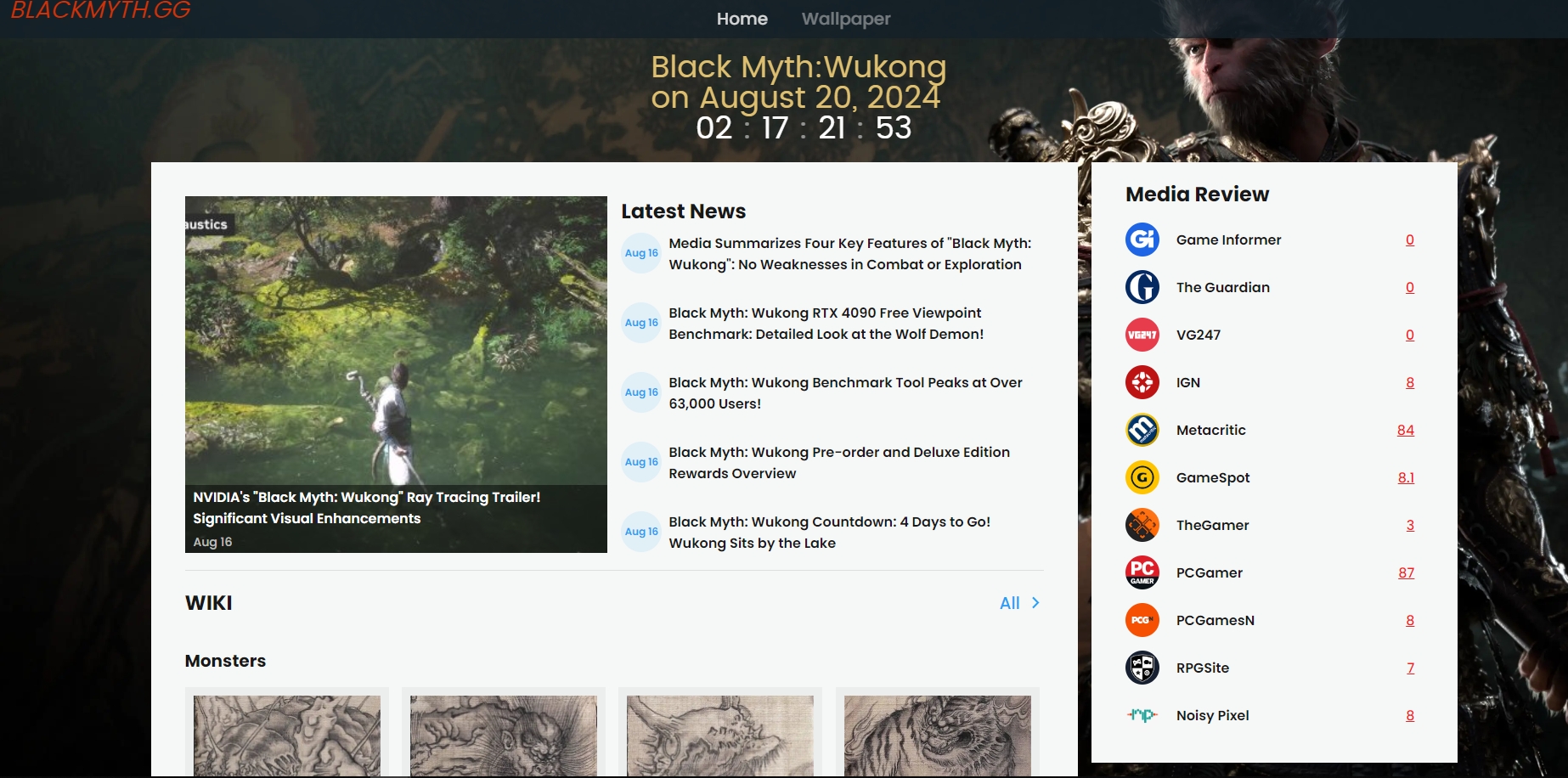
Task: Open the tiger monster sketch thumbnail
Action: pos(938,736)
